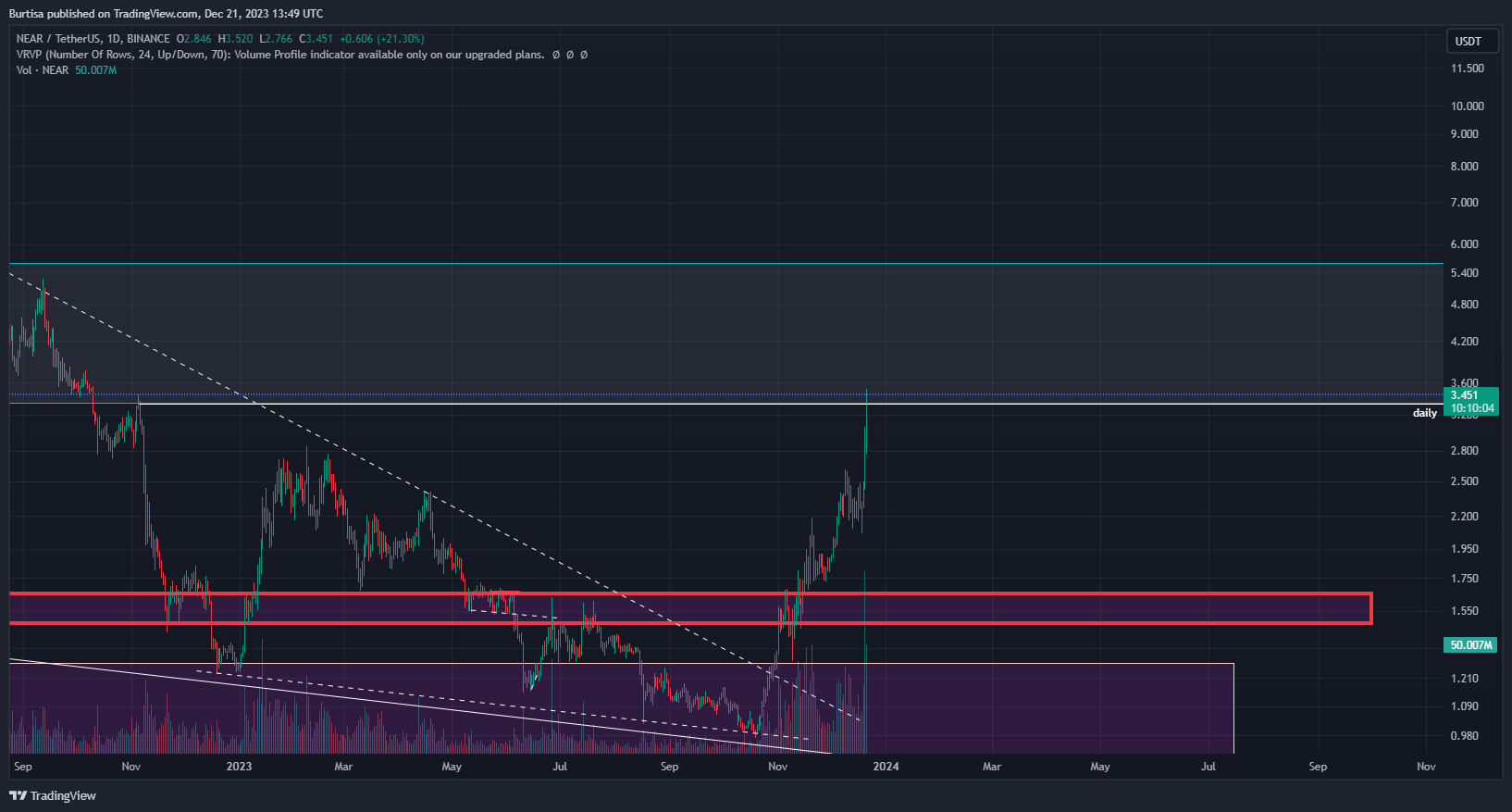Select the red-bordered rectangle zone near 1.550
Image resolution: width=1512 pixels, height=812 pixels.
tap(690, 608)
